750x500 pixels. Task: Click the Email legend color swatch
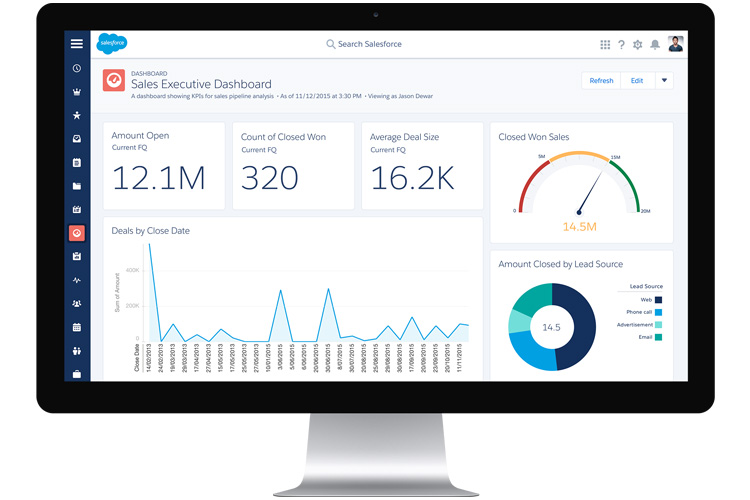(x=658, y=337)
